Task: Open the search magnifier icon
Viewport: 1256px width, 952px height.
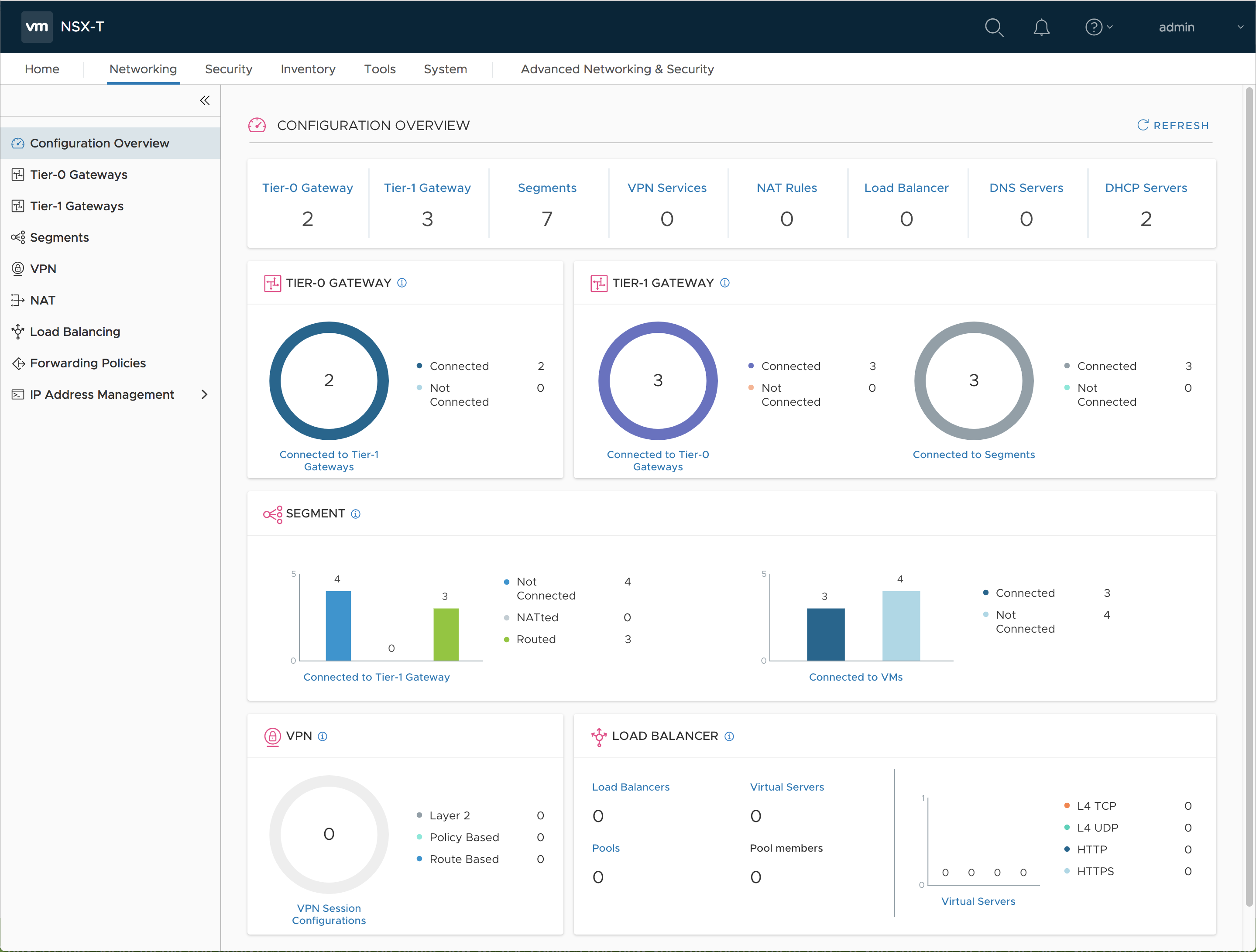Action: point(994,27)
